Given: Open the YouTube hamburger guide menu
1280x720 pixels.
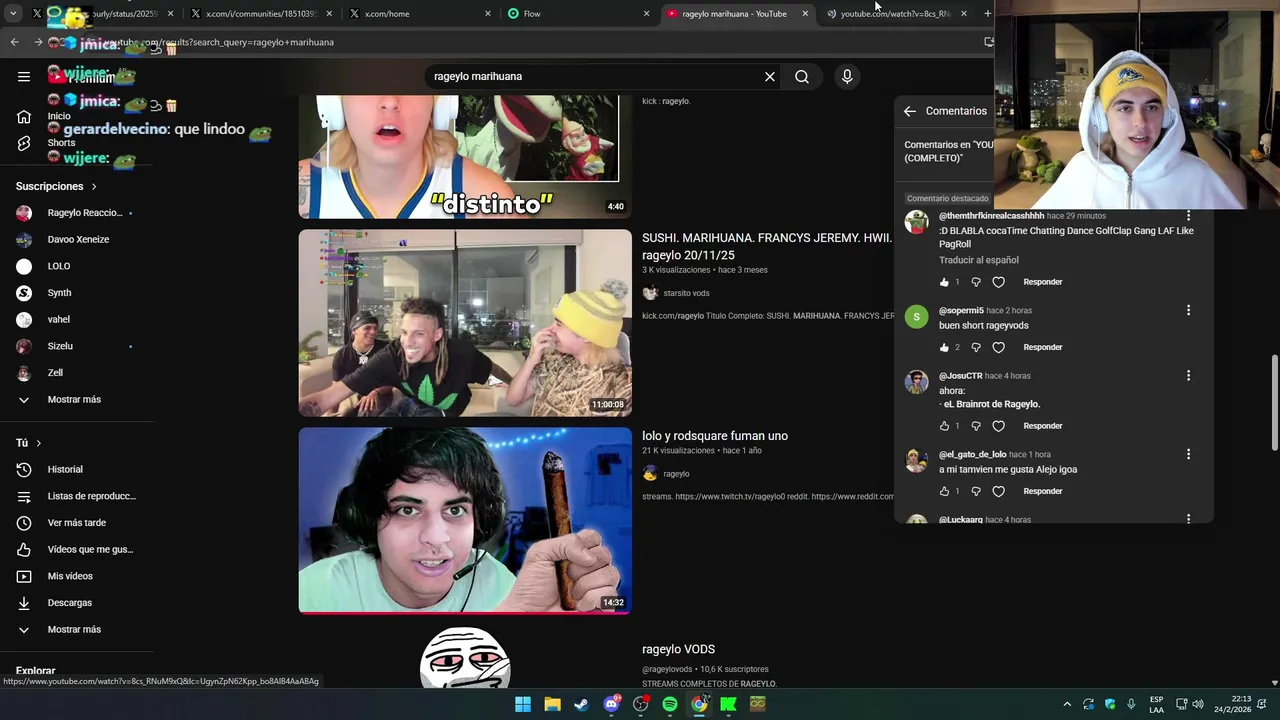Looking at the screenshot, I should click(24, 76).
